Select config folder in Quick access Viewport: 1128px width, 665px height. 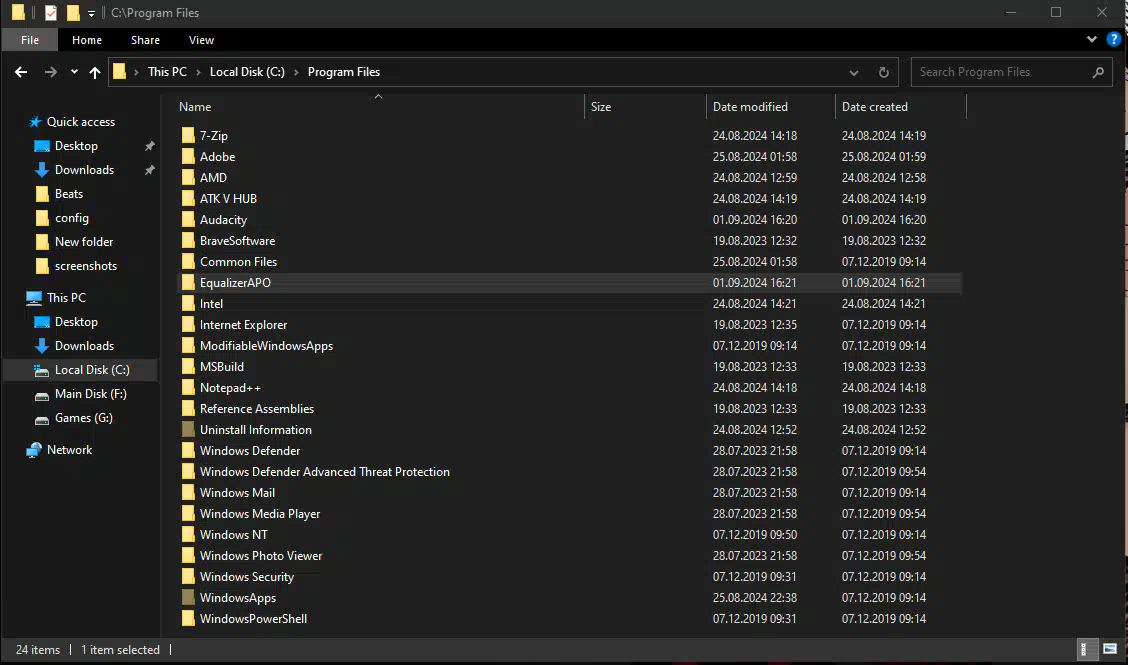(x=72, y=217)
